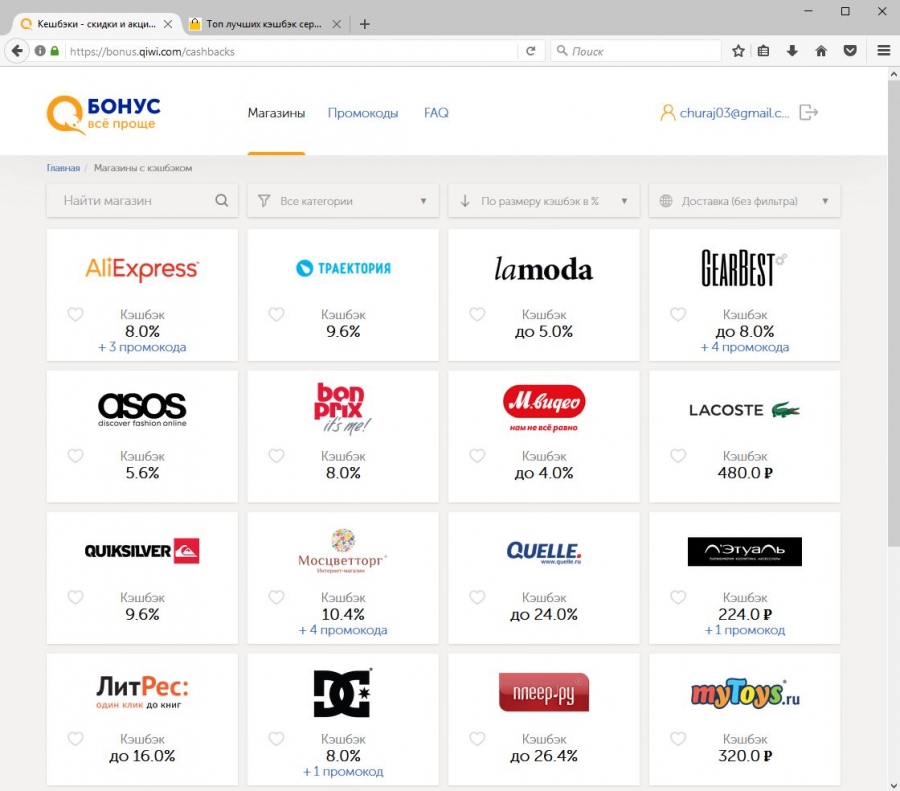Close the Кешбэки tab
This screenshot has width=900, height=791.
pyautogui.click(x=168, y=24)
